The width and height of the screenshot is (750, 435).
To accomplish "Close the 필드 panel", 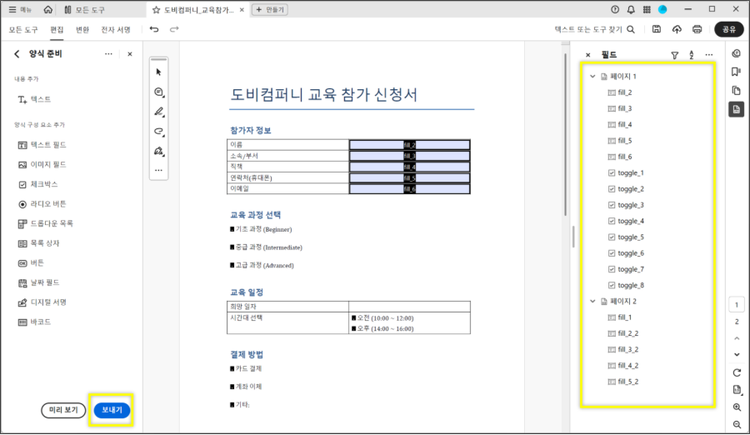I will click(588, 55).
